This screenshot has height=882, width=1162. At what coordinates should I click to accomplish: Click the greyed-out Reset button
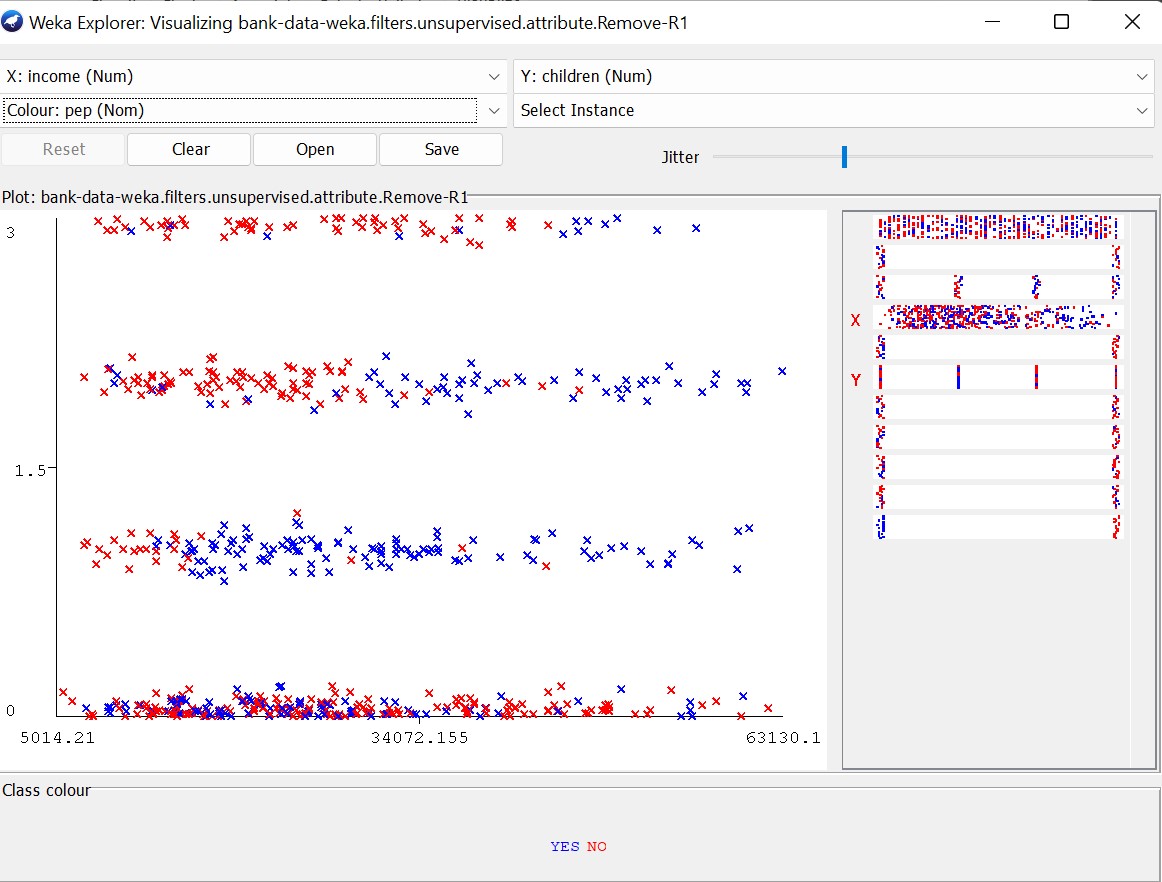pos(63,149)
